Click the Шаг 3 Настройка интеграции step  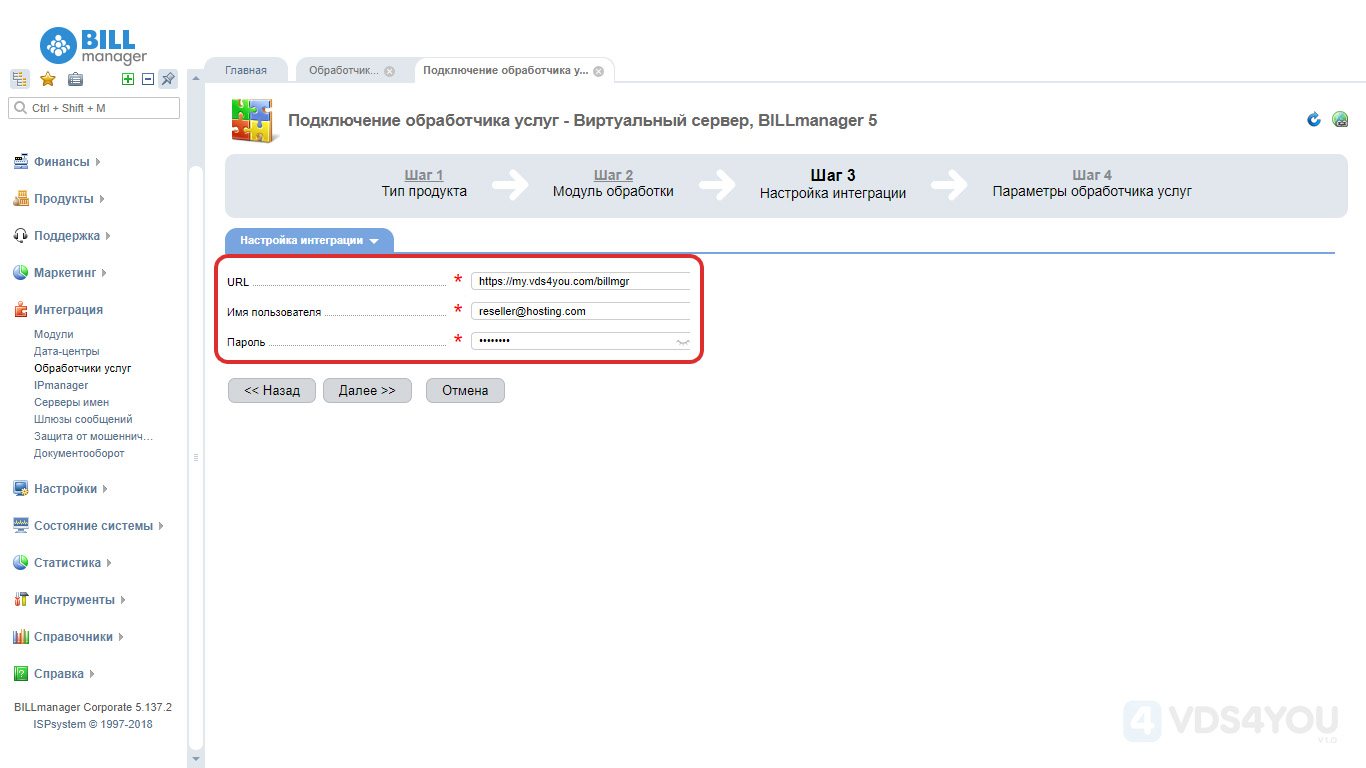(x=833, y=184)
